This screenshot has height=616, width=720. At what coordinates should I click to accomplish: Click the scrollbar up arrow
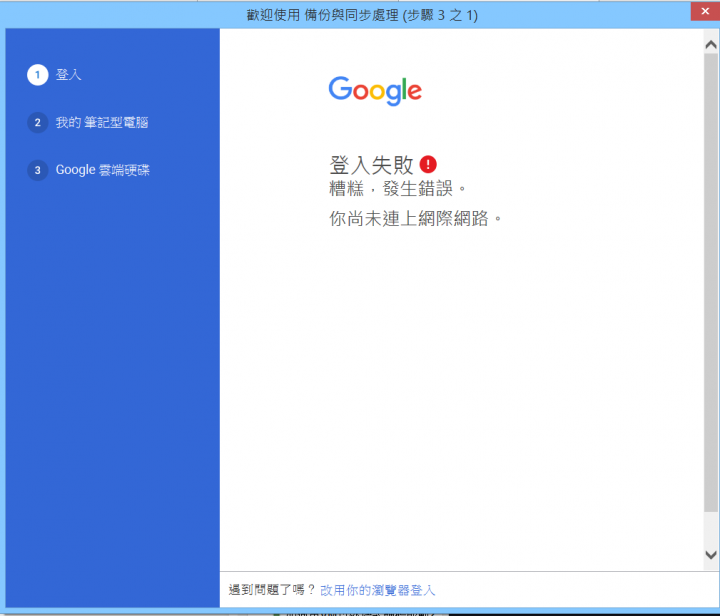[710, 45]
